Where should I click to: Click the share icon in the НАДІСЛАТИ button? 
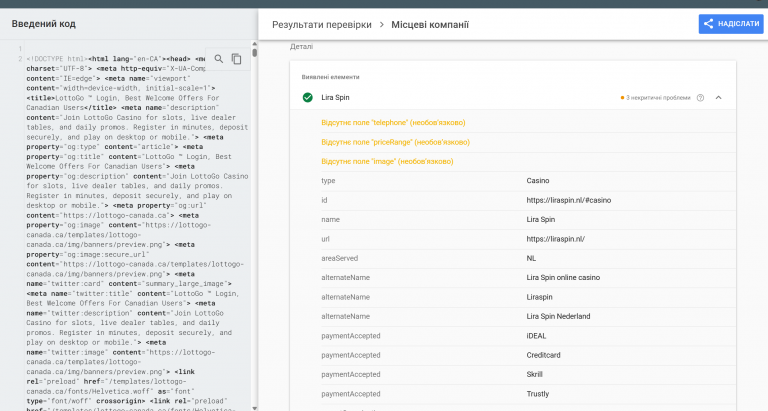coord(709,24)
